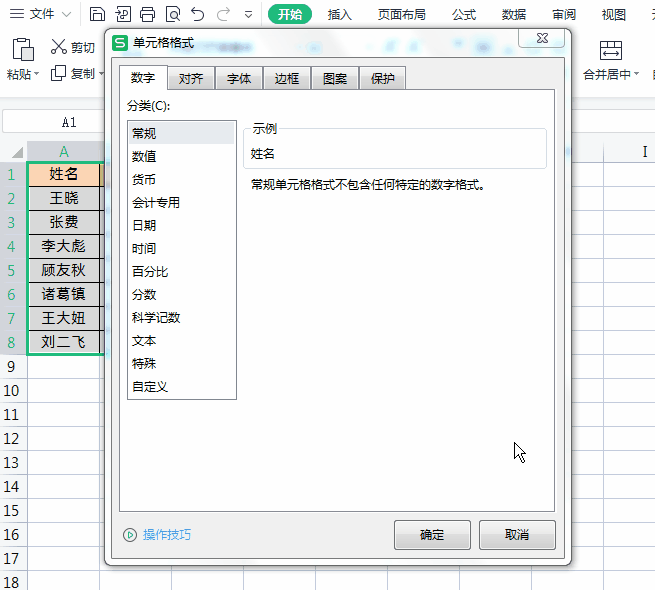This screenshot has height=590, width=655.
Task: Choose 特殊 in the category list
Action: [x=181, y=364]
